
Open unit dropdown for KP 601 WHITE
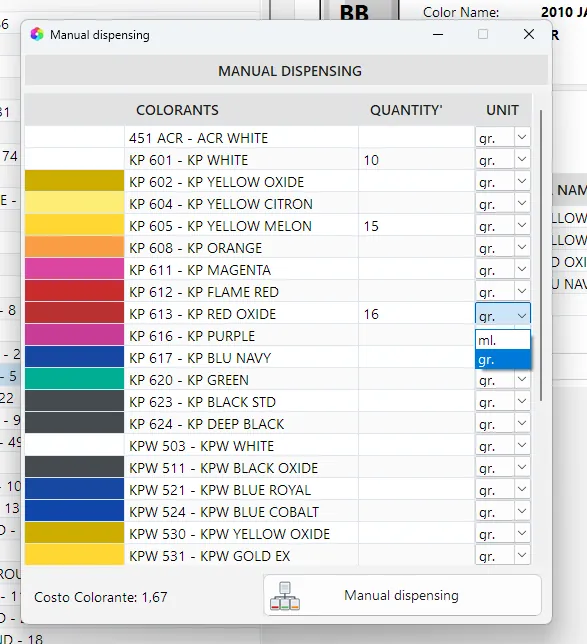(522, 159)
